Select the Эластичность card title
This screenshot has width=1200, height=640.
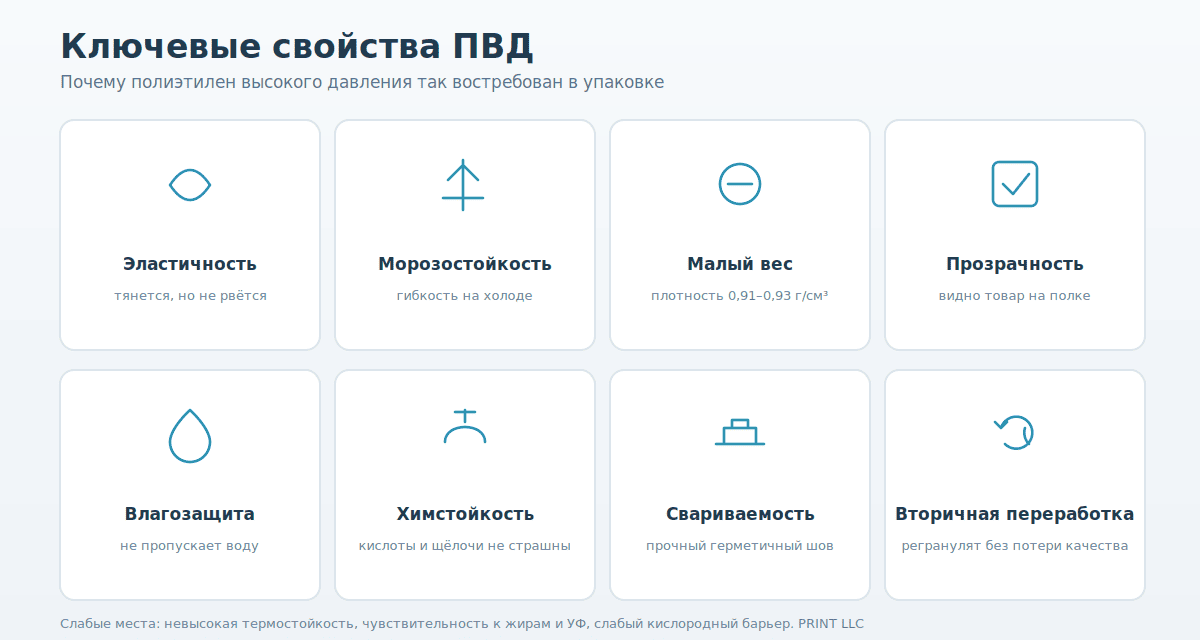click(190, 264)
